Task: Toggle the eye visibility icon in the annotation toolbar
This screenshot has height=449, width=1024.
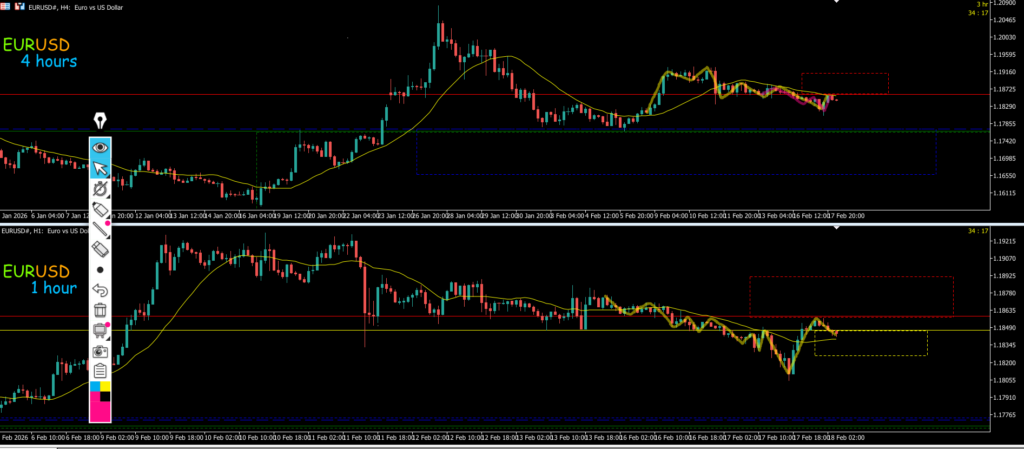Action: tap(100, 146)
